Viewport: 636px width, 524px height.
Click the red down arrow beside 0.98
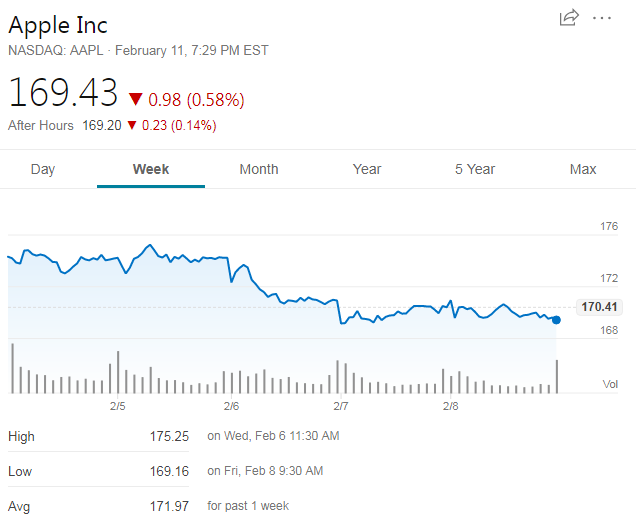click(136, 99)
